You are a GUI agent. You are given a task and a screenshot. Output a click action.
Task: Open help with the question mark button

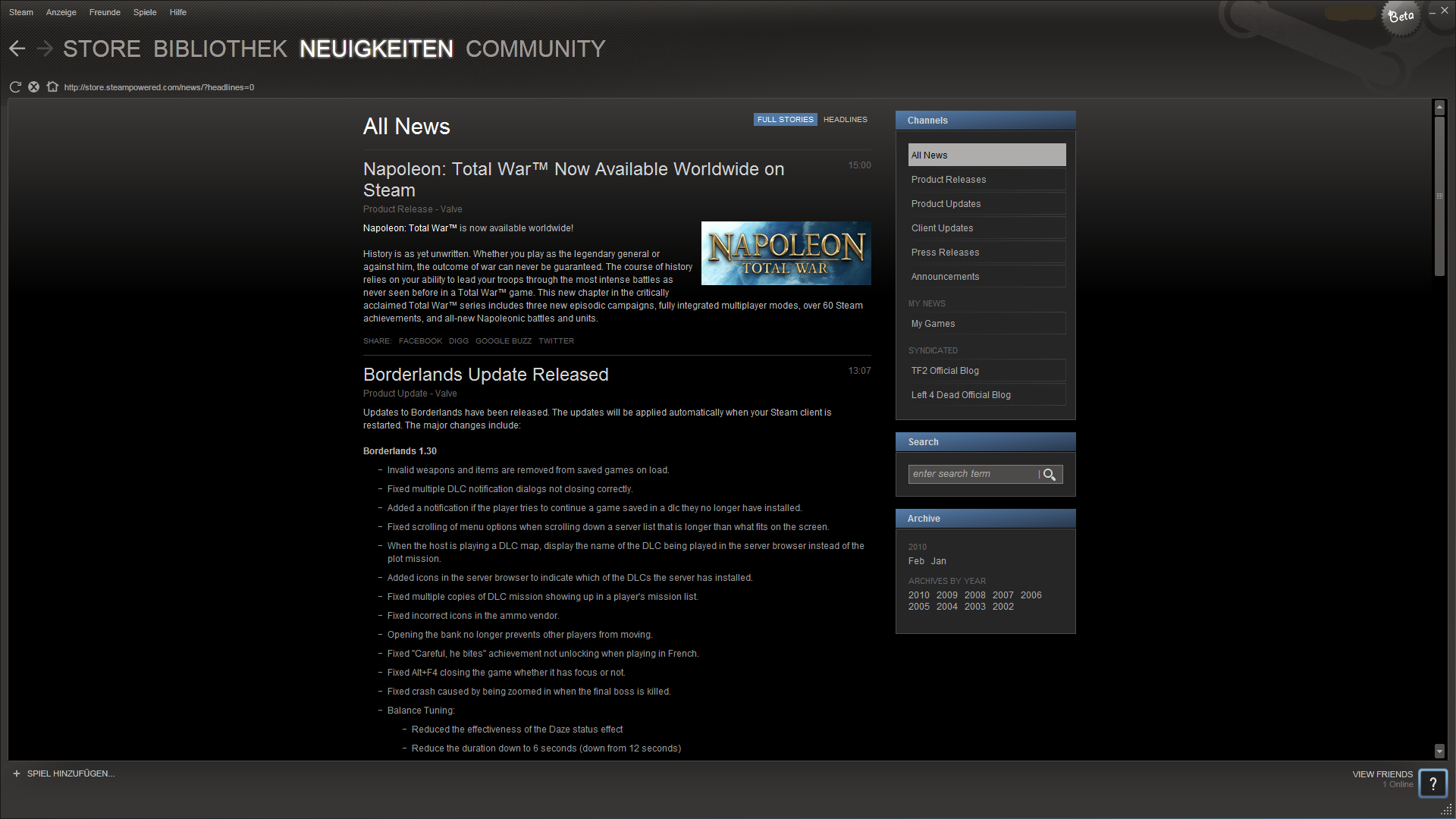coord(1433,784)
